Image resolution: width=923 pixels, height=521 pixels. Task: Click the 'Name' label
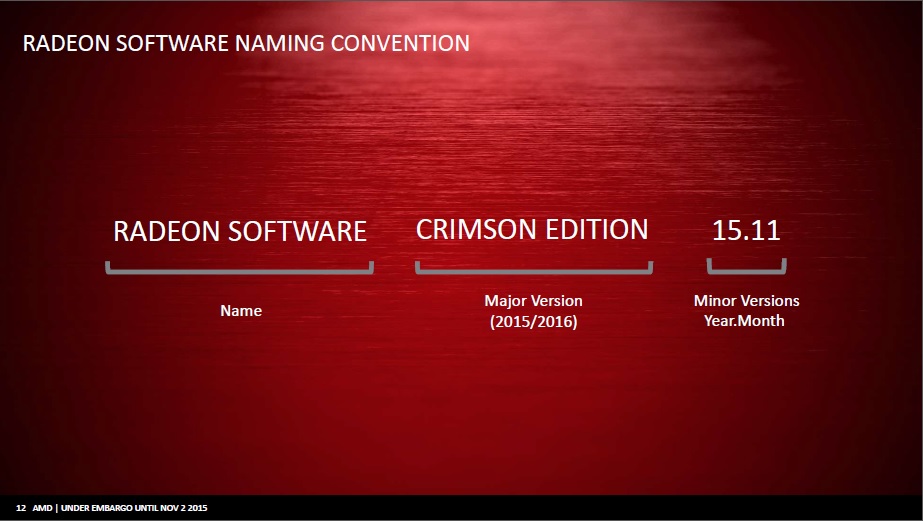tap(241, 311)
